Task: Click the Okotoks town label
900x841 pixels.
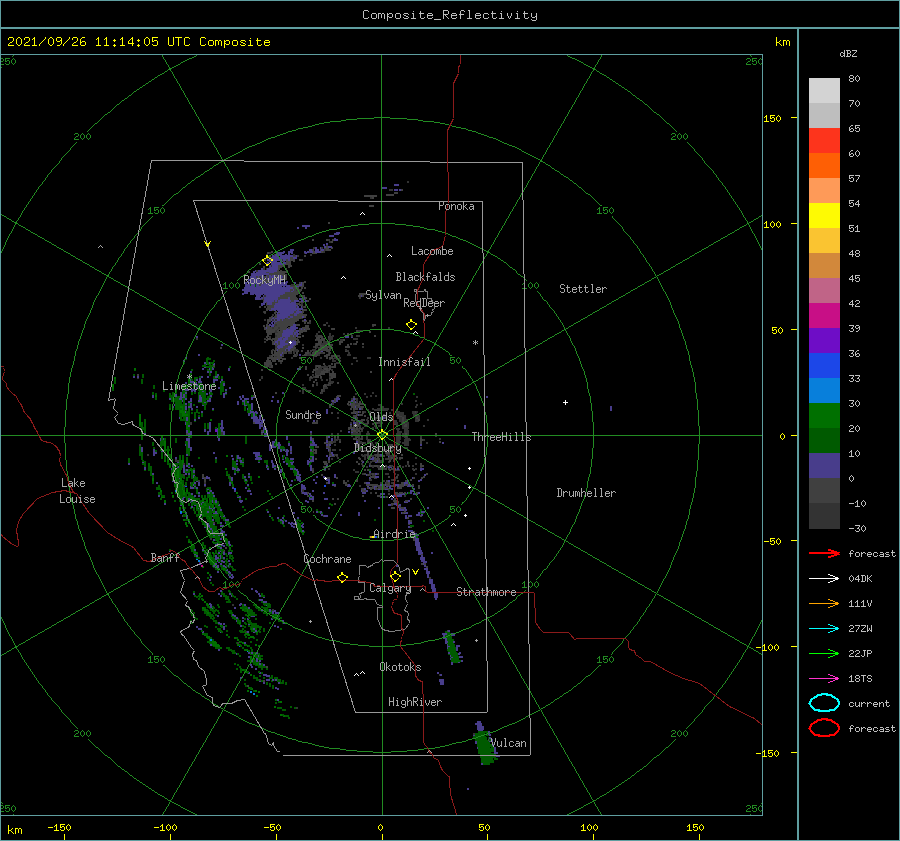Action: (400, 667)
